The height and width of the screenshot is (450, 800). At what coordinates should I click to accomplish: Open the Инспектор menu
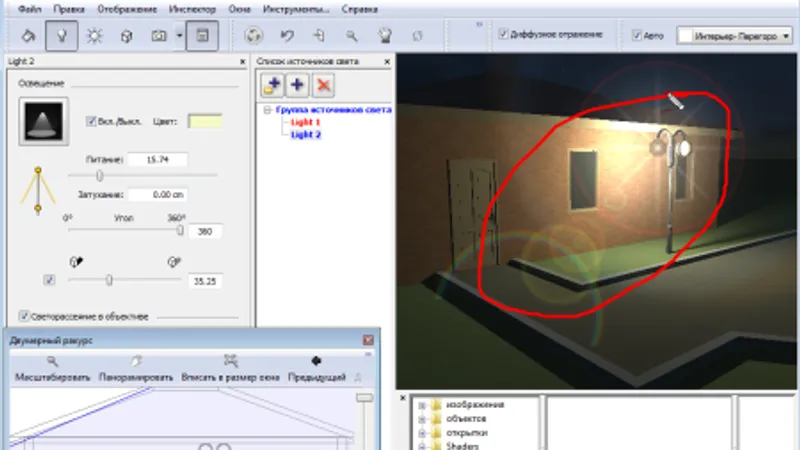[x=192, y=9]
